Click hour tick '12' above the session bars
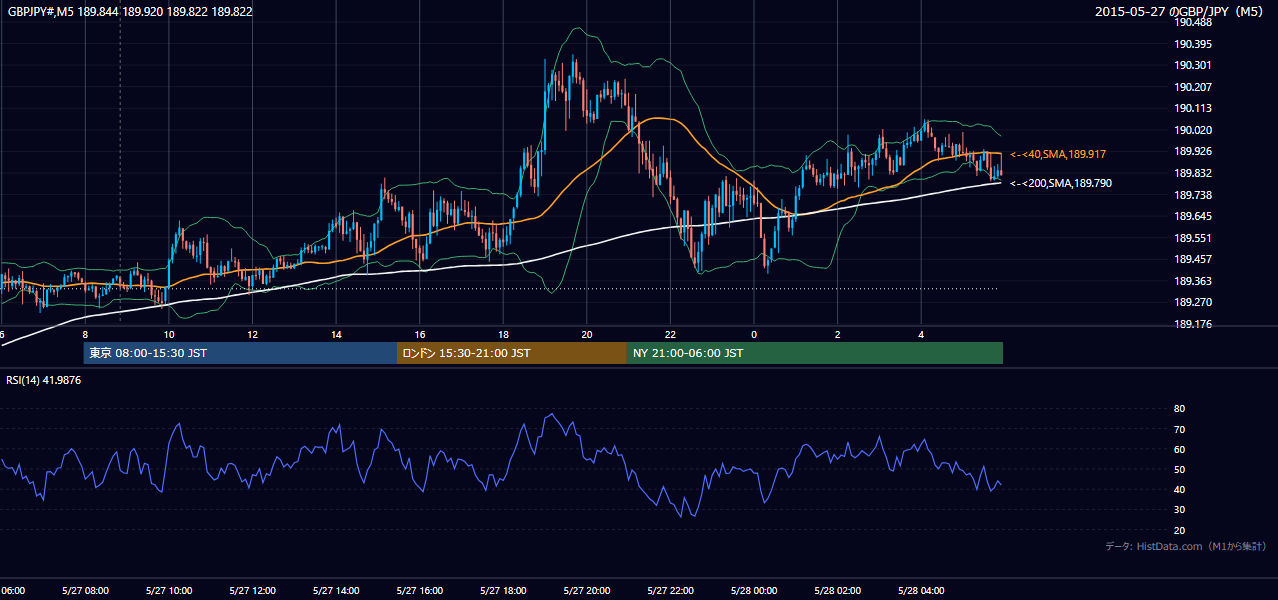 [252, 334]
